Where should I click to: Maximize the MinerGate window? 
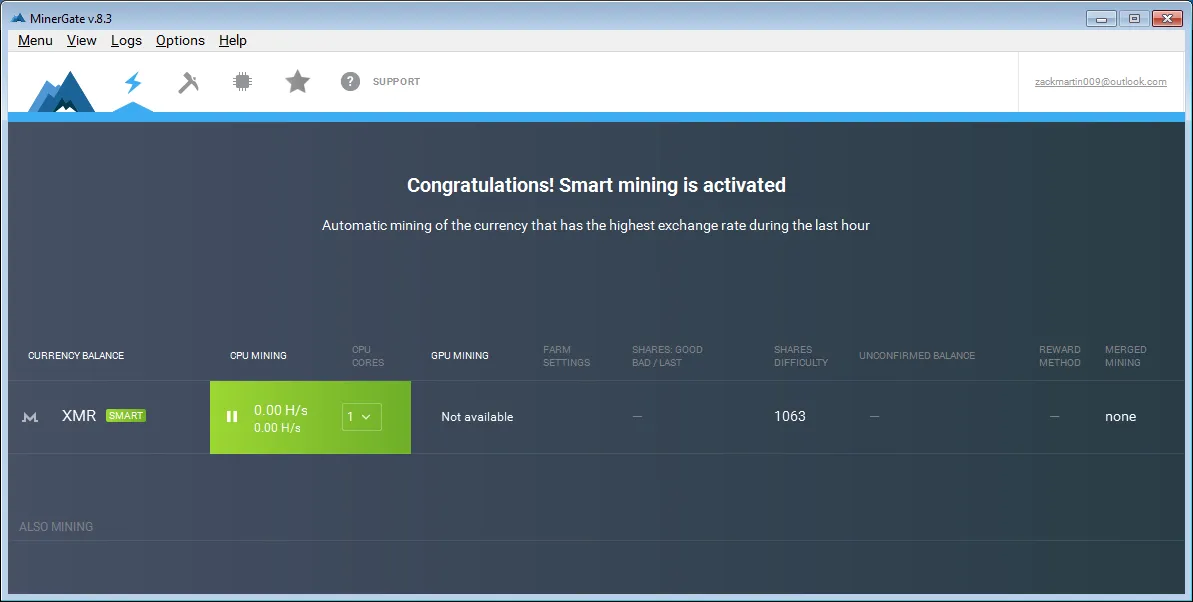[1134, 18]
